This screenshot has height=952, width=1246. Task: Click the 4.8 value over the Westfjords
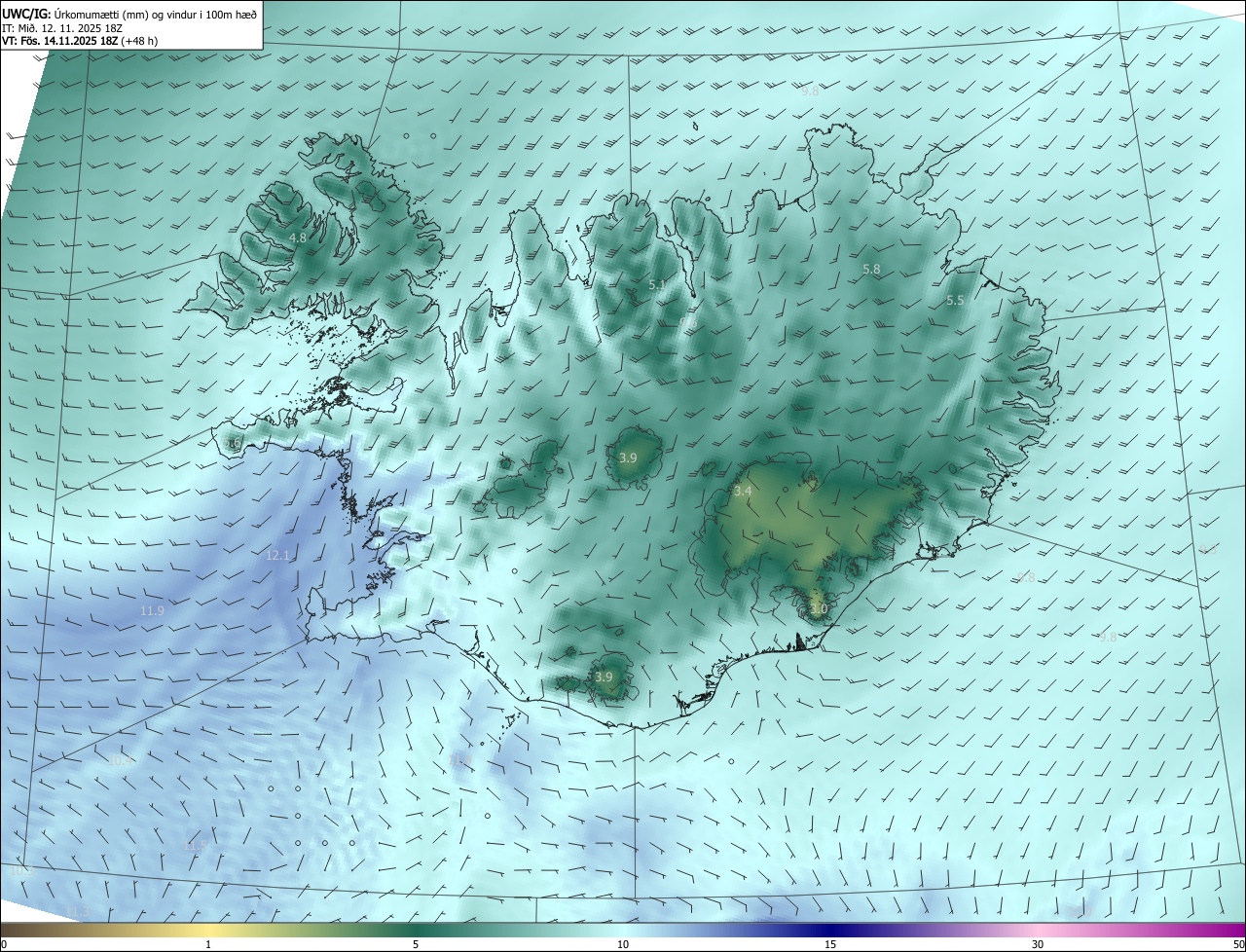[x=299, y=238]
